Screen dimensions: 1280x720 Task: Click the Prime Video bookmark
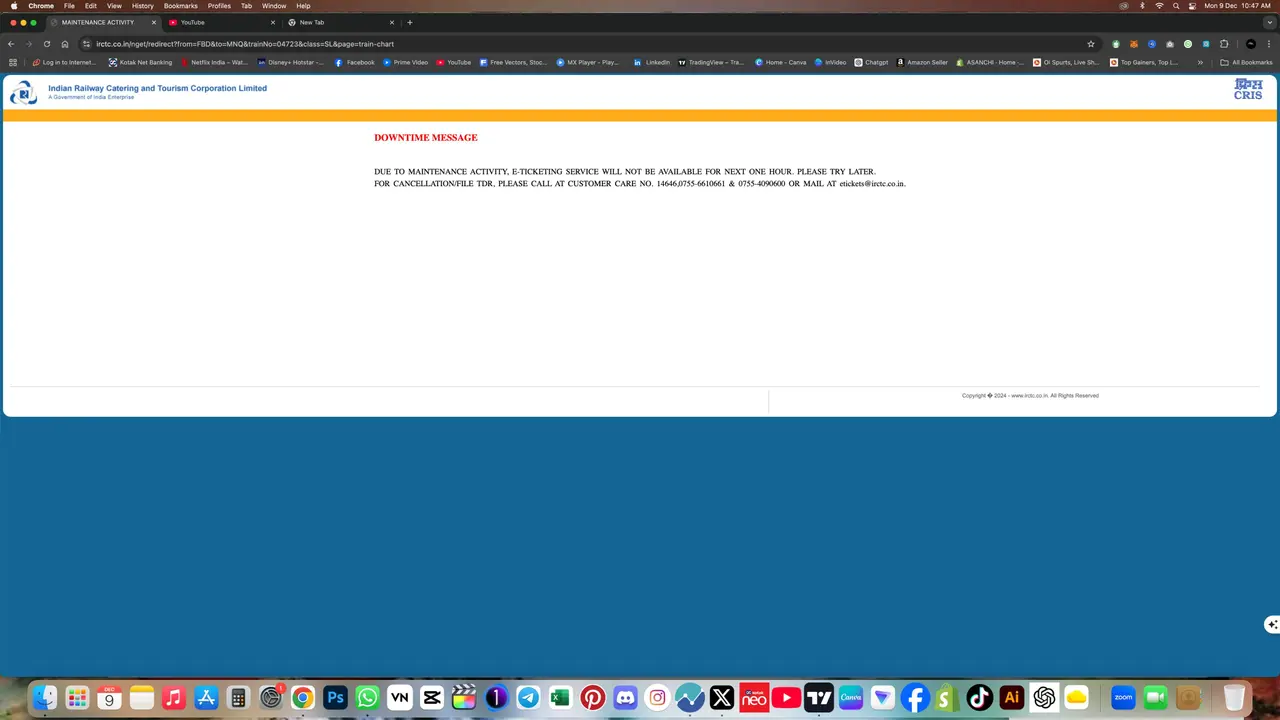(404, 62)
